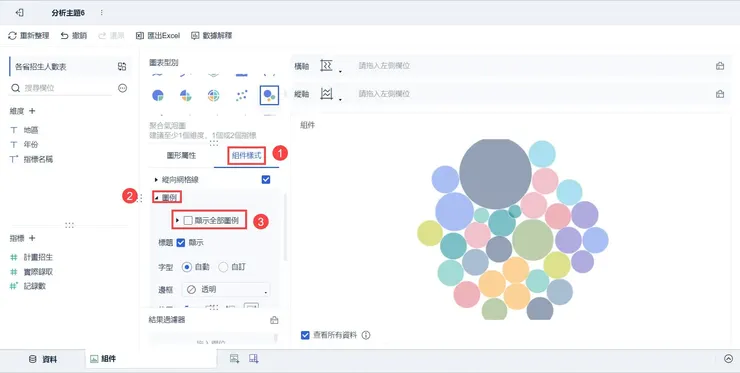Click the magnifier search icon

coord(16,88)
